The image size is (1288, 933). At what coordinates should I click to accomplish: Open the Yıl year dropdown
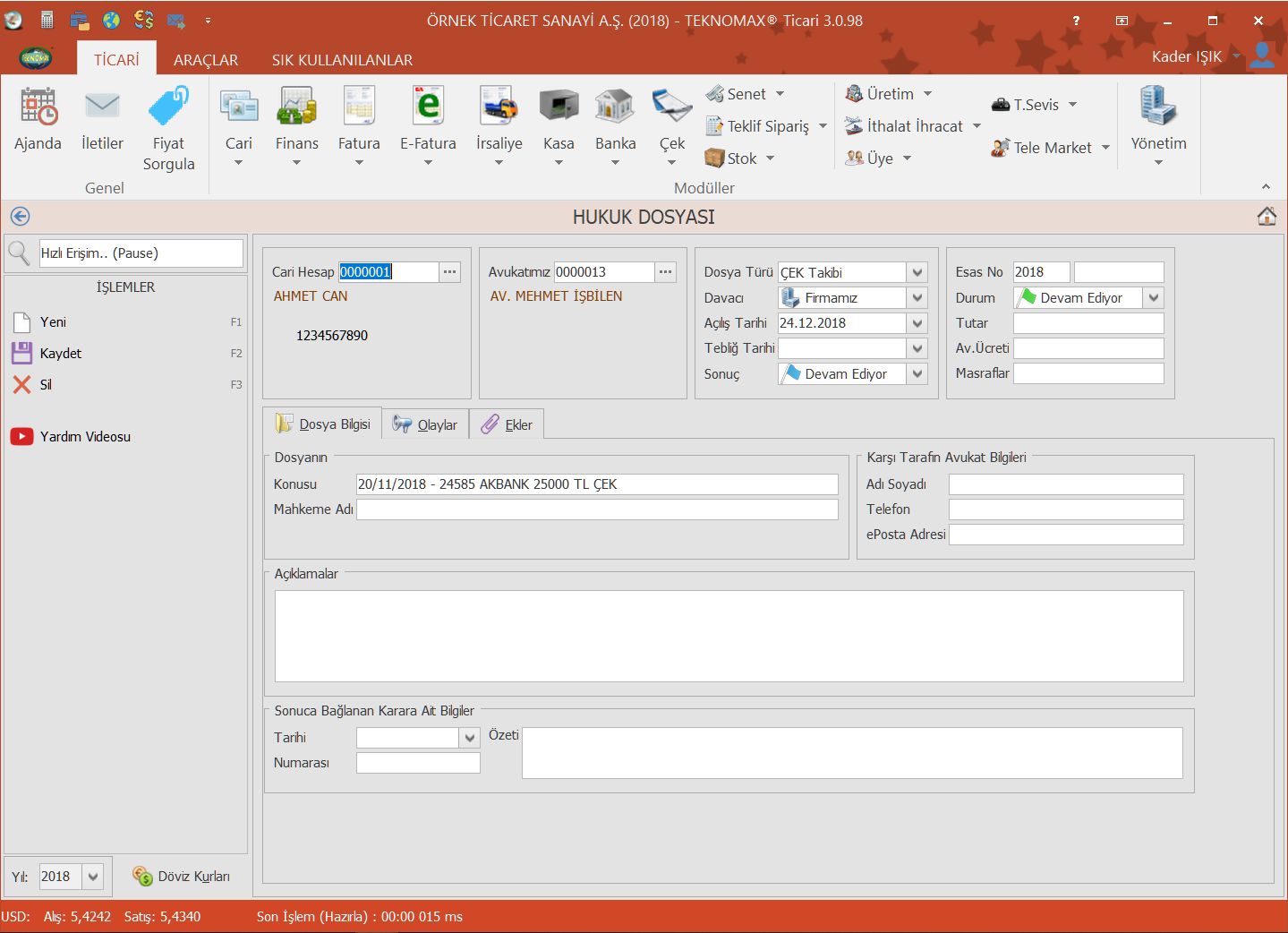coord(93,877)
